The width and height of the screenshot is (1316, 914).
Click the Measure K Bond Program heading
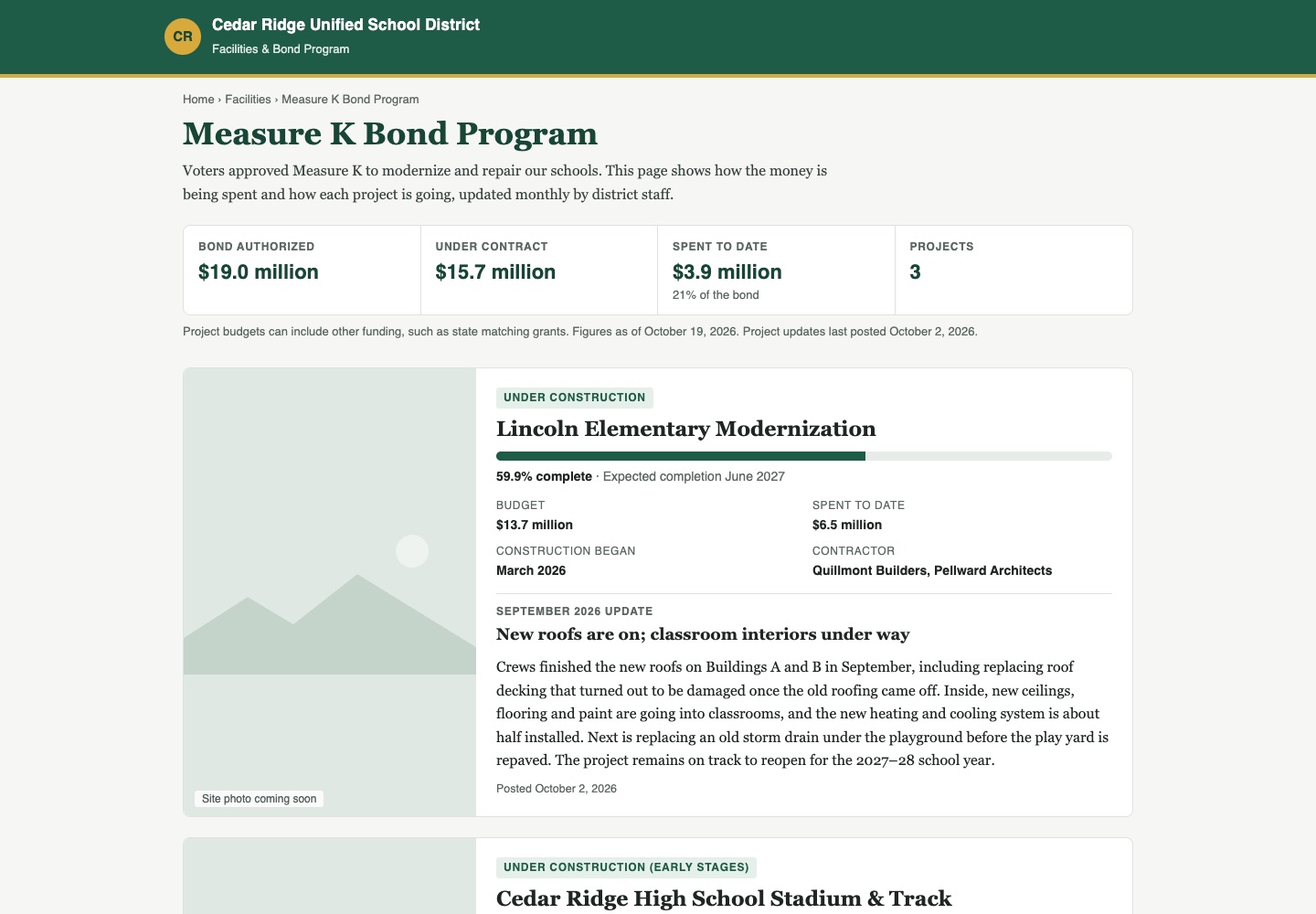pyautogui.click(x=390, y=133)
